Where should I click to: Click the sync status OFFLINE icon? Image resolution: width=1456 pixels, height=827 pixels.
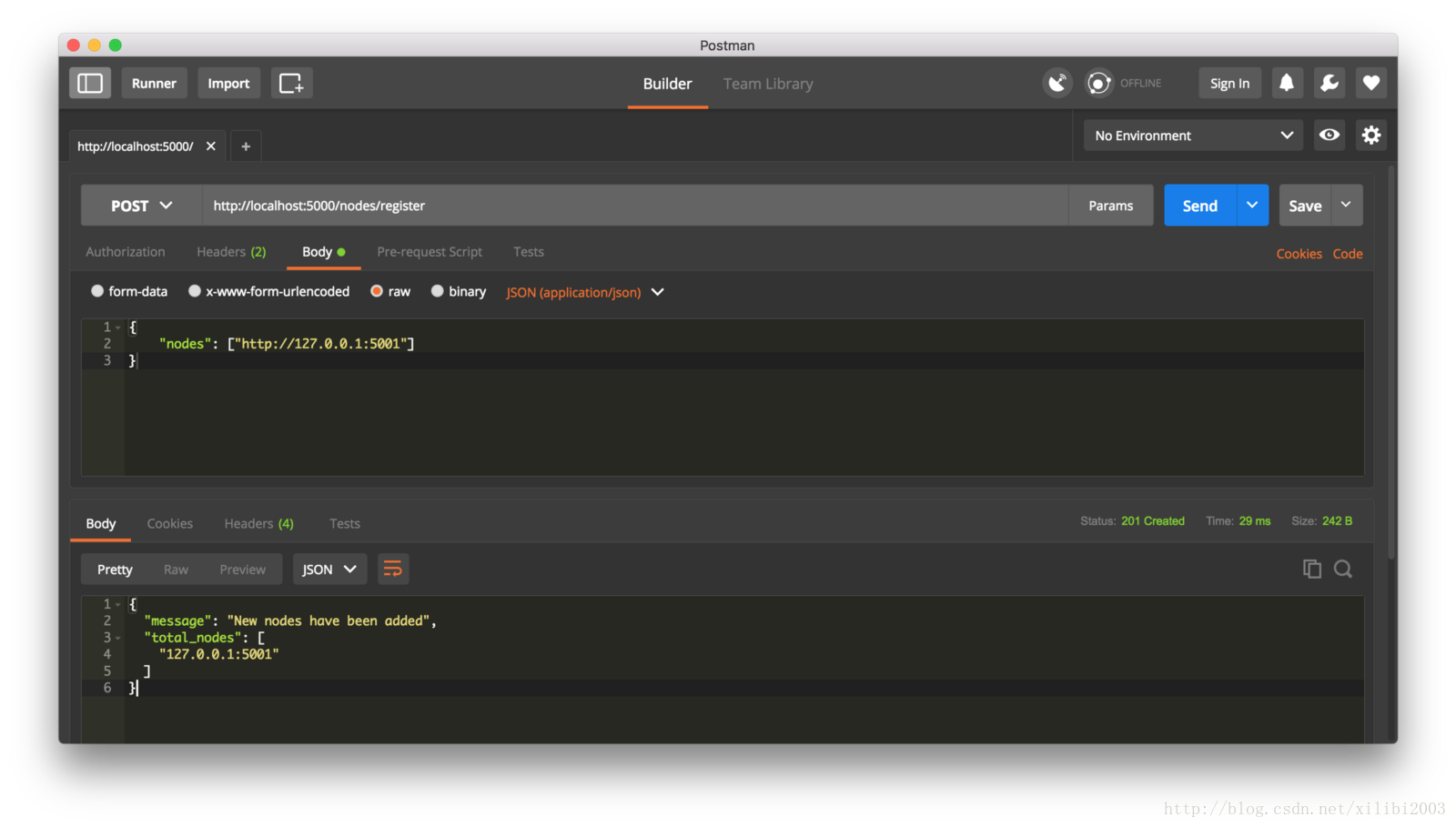pyautogui.click(x=1099, y=83)
